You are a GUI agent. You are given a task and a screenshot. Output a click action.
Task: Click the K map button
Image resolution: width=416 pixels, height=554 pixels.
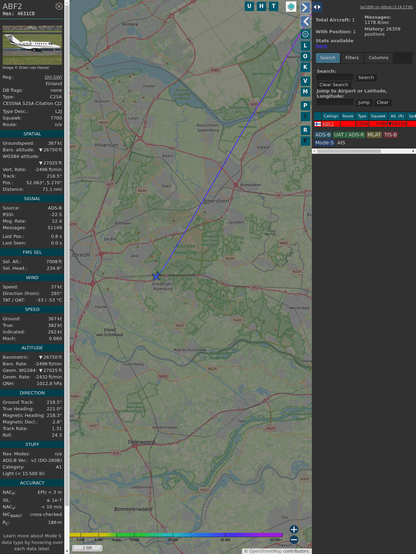(x=305, y=67)
